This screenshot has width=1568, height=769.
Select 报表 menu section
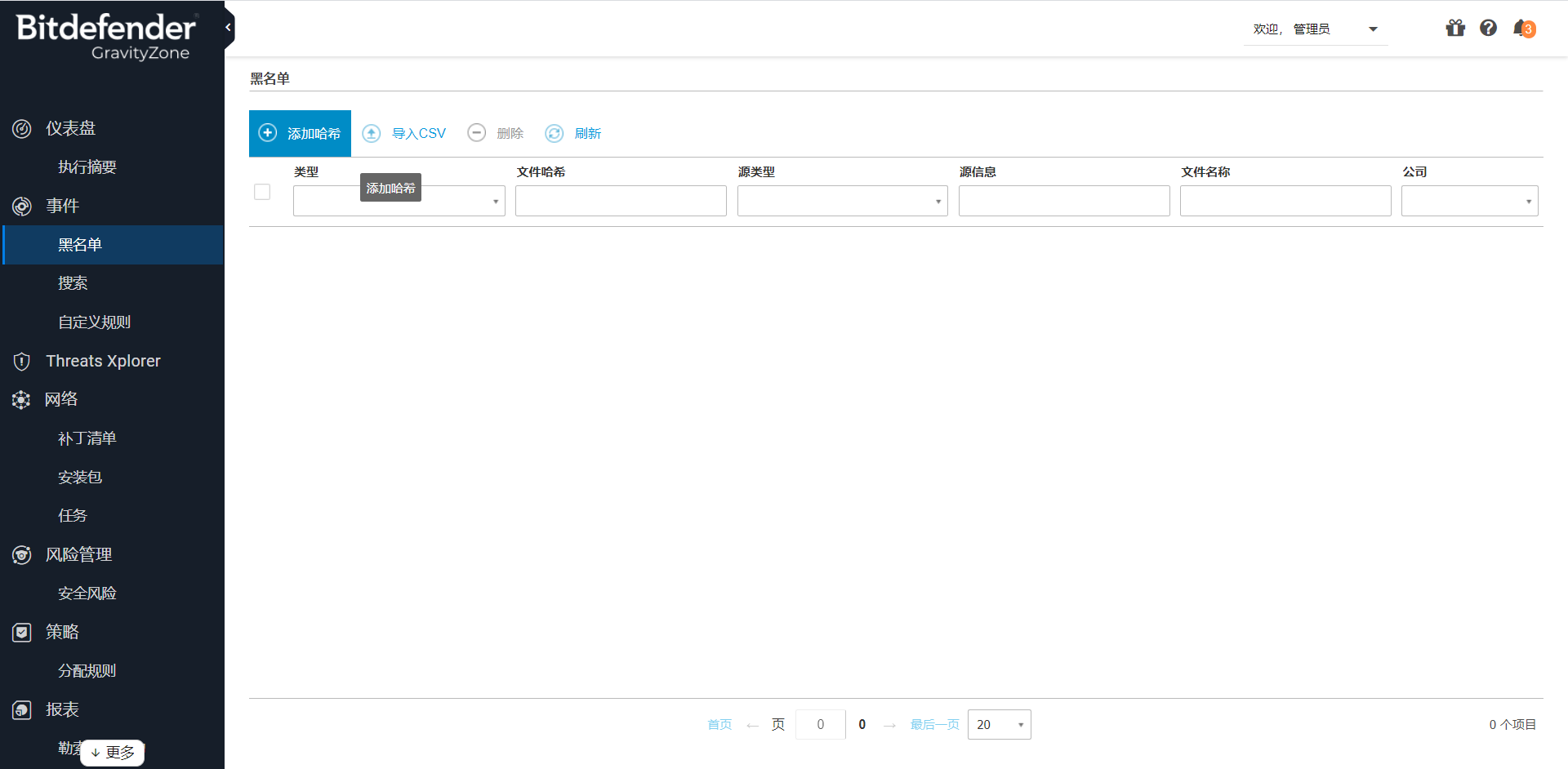click(x=62, y=709)
